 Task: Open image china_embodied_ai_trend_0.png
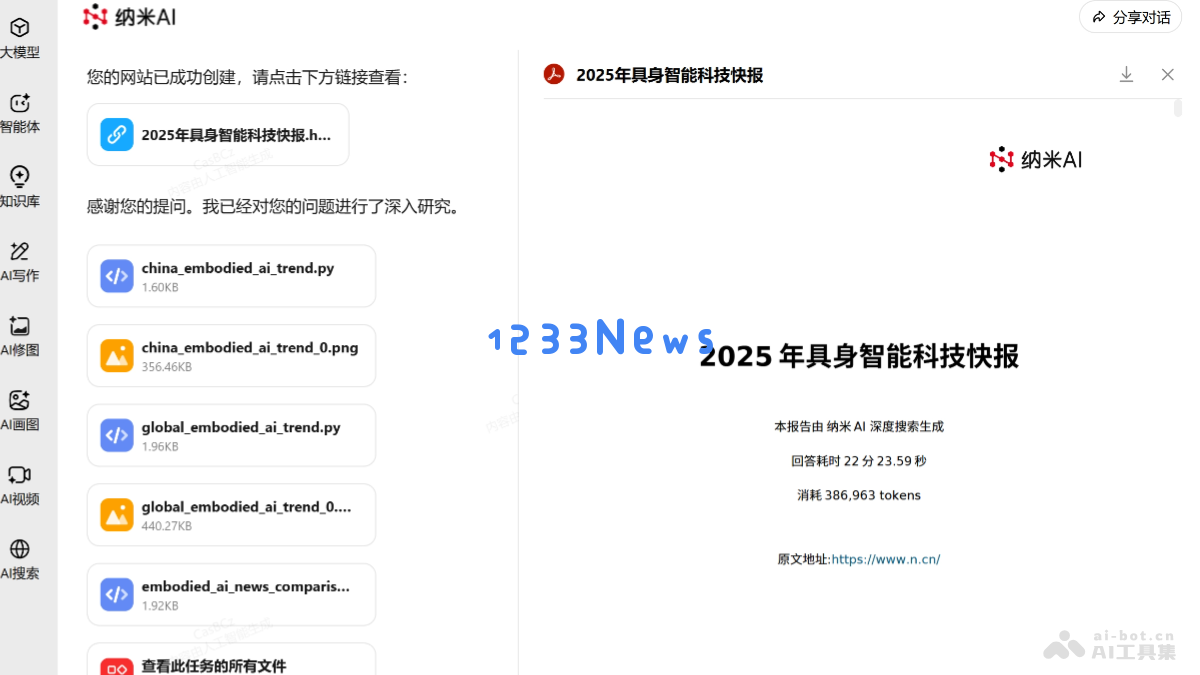tap(231, 356)
